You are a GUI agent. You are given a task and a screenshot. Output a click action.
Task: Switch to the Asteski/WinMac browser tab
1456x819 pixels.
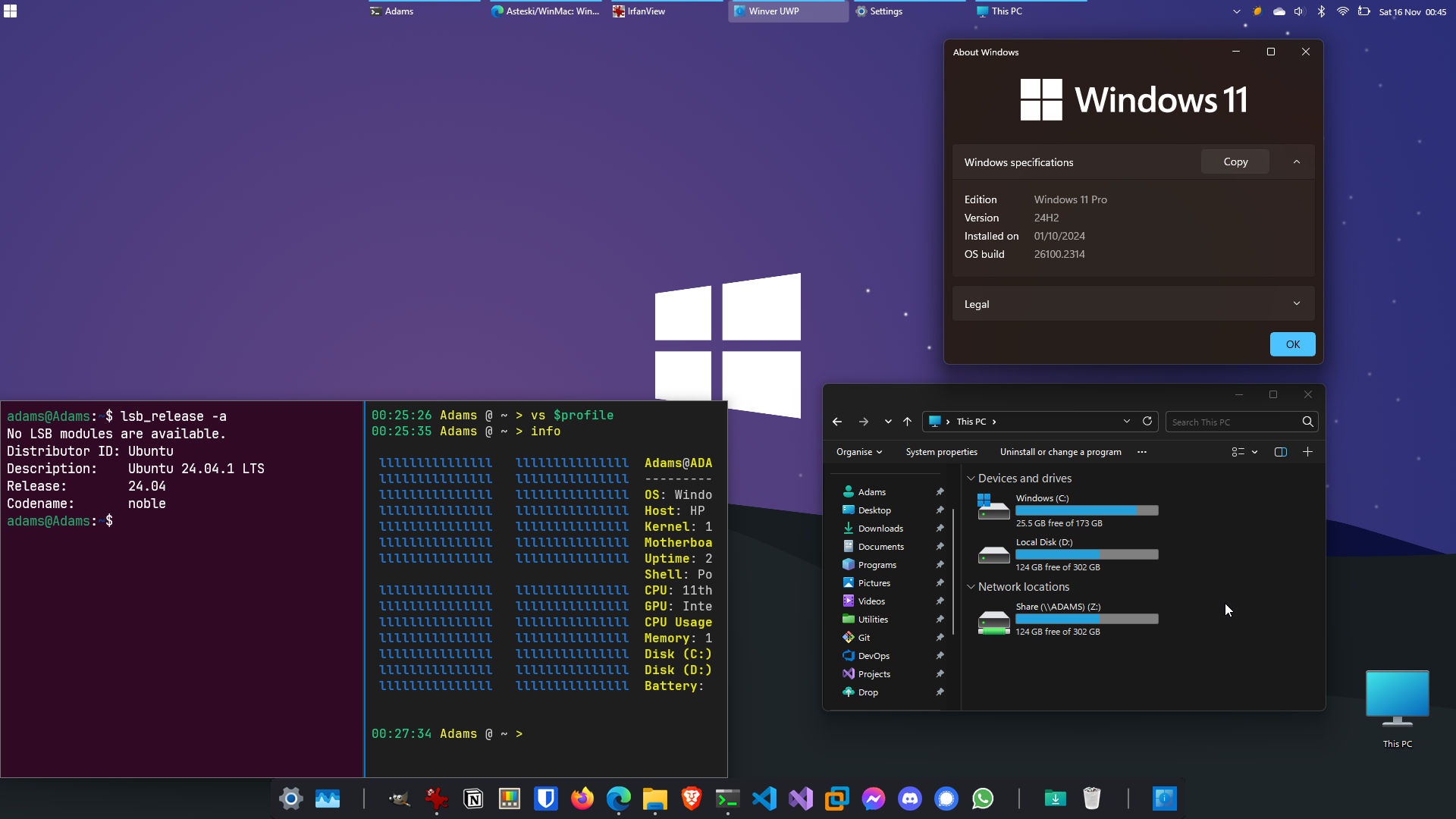(x=545, y=11)
